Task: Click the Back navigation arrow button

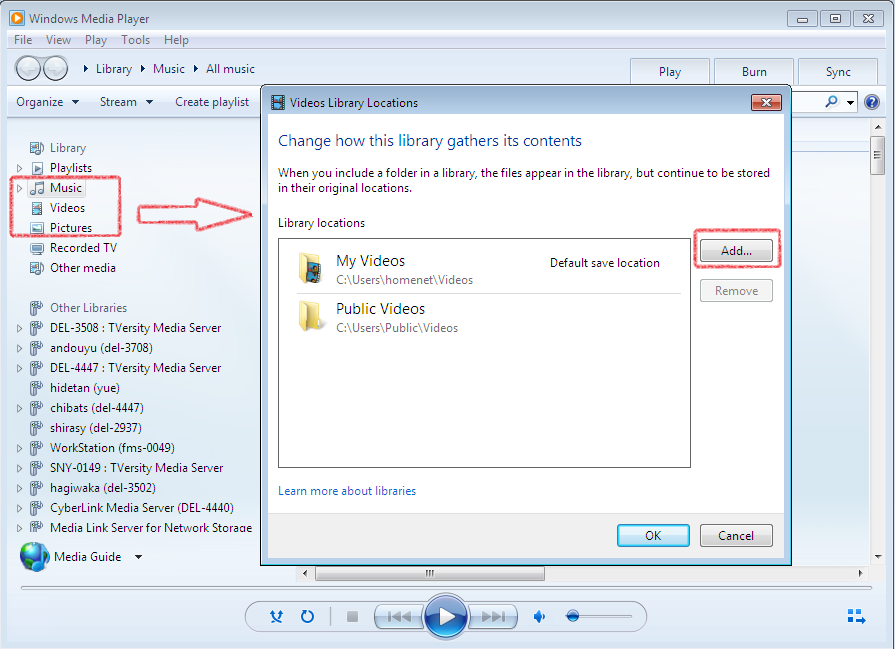Action: [x=27, y=69]
